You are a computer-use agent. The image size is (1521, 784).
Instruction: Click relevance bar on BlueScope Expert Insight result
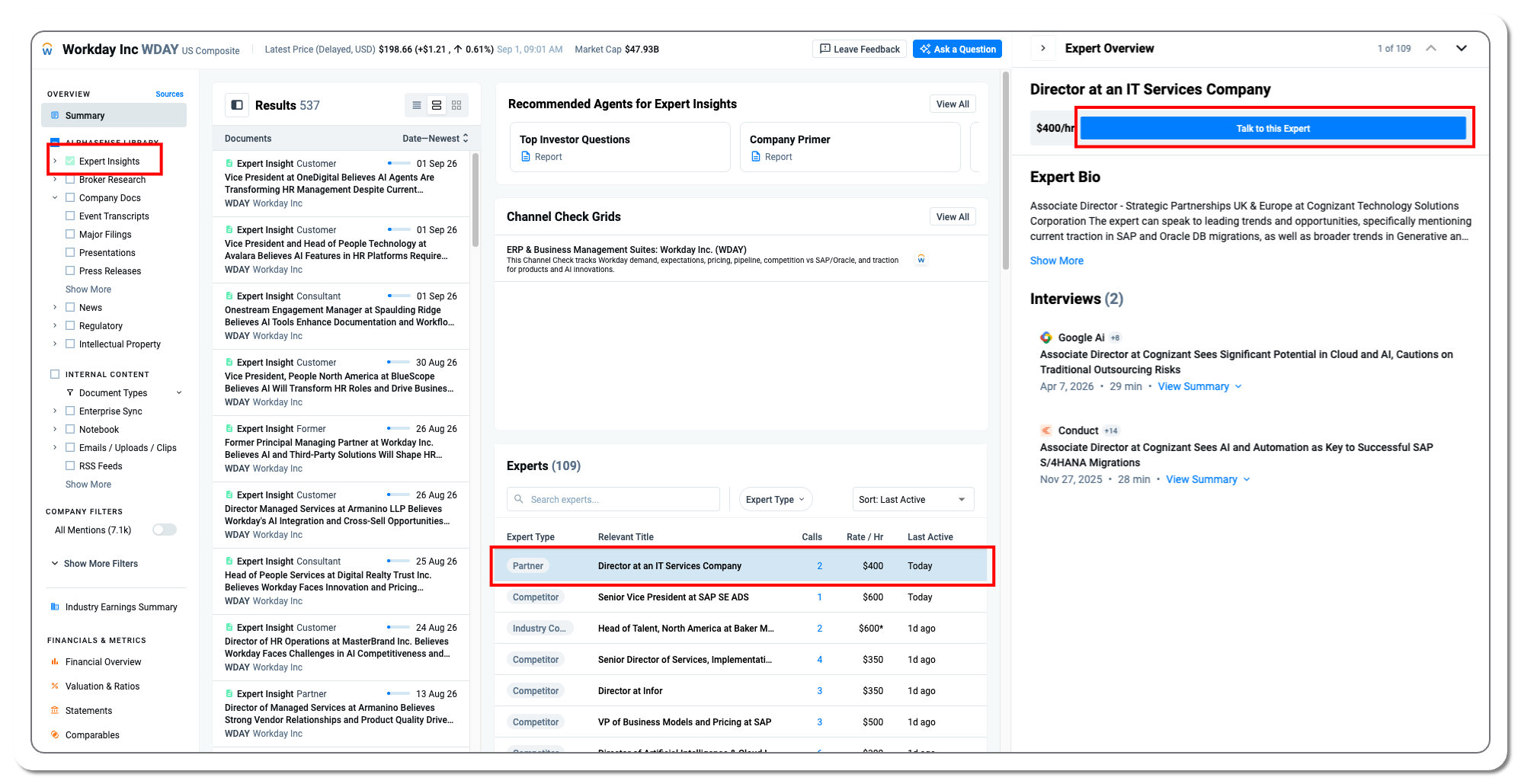coord(399,362)
